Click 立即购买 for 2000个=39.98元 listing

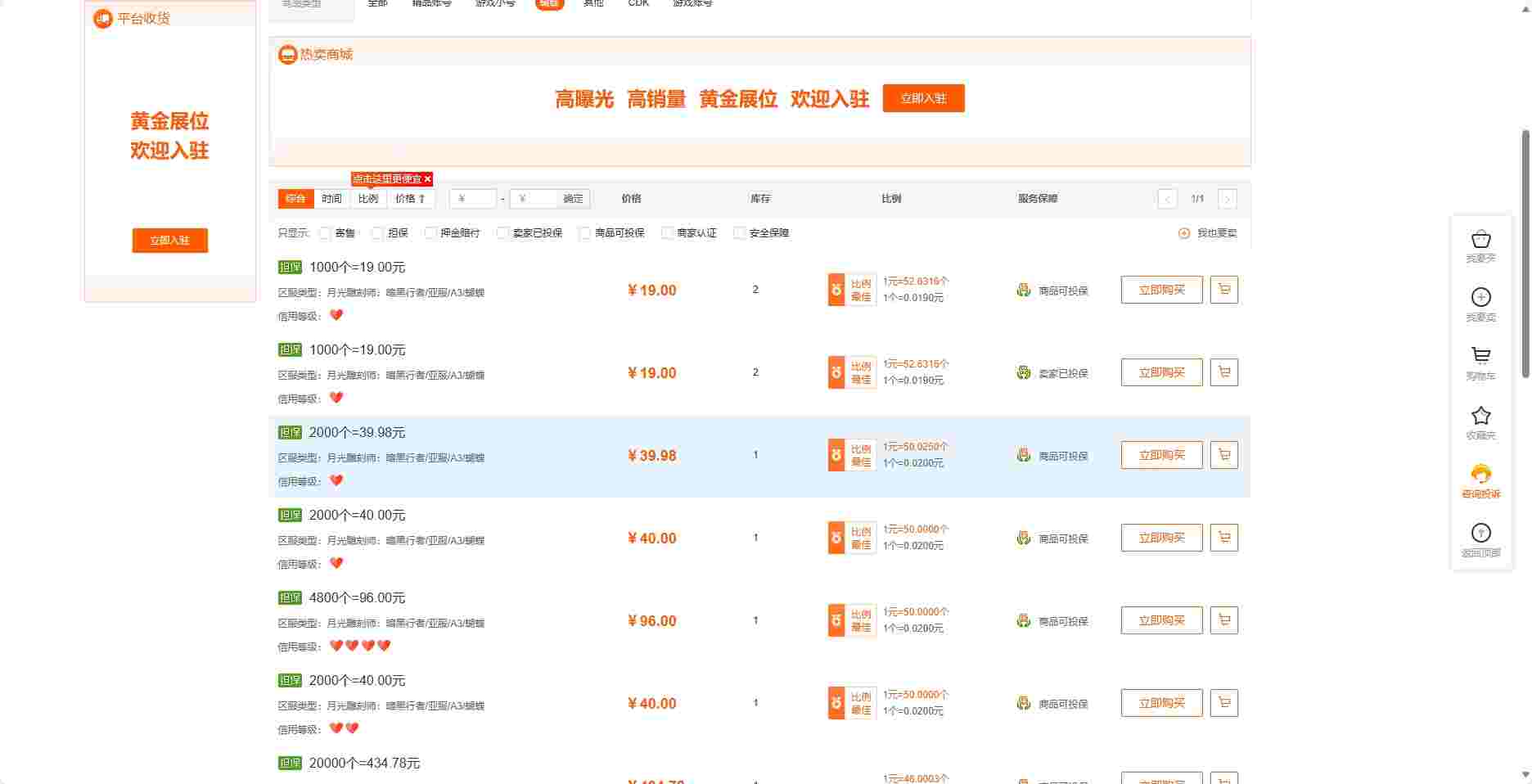point(1161,455)
